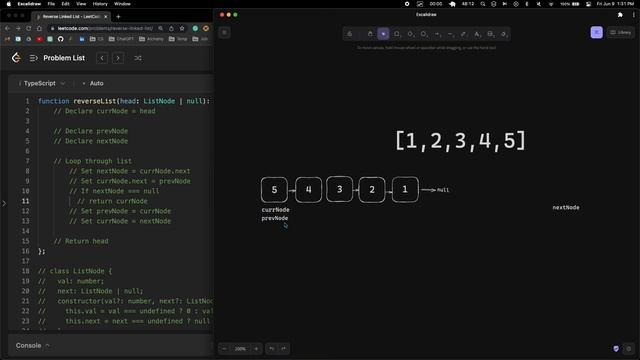Reload the LeetCode page
Screen dimensions: 640x360
click(29, 29)
